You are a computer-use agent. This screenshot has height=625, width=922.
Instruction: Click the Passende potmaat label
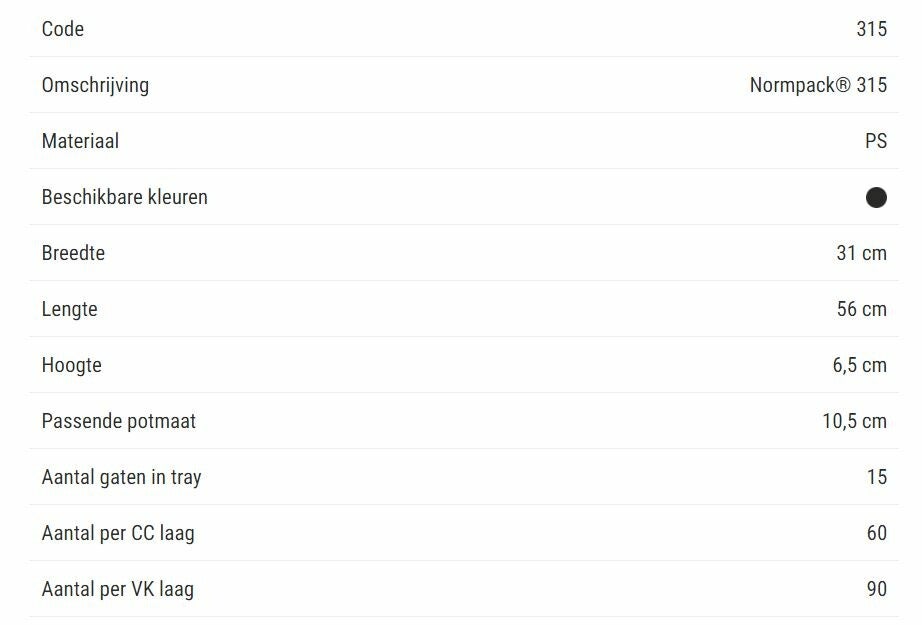tap(118, 421)
